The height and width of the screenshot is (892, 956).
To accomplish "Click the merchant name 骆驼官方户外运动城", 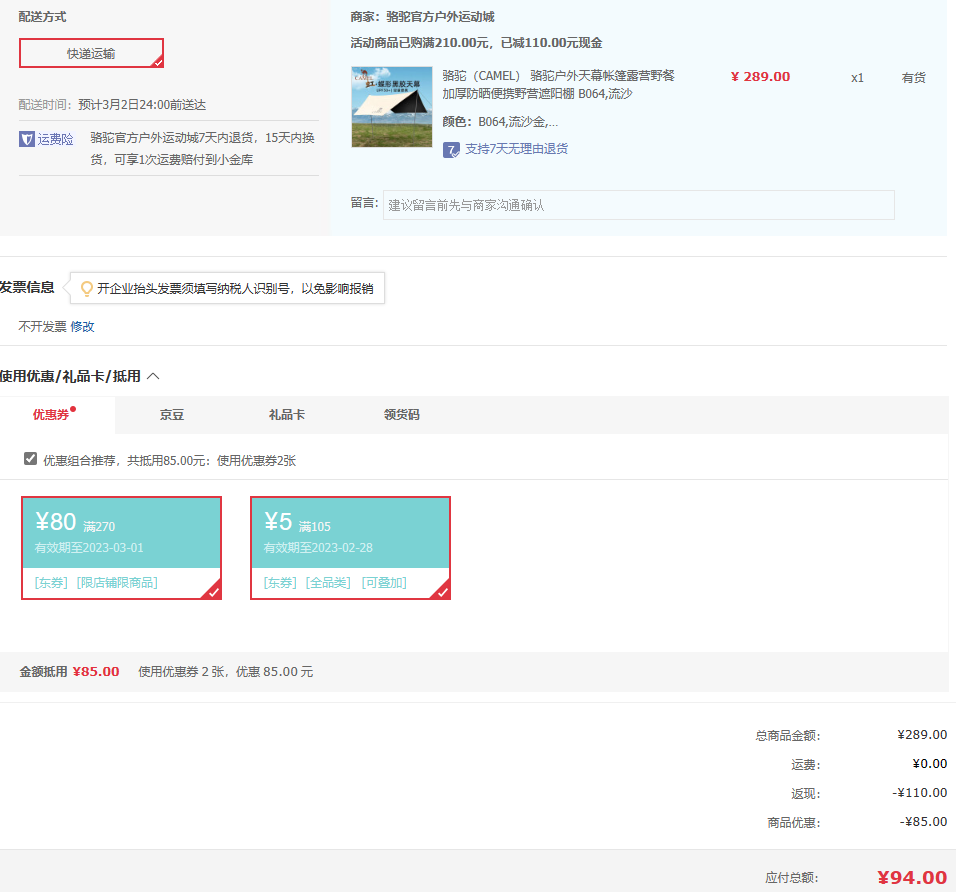I will [440, 16].
